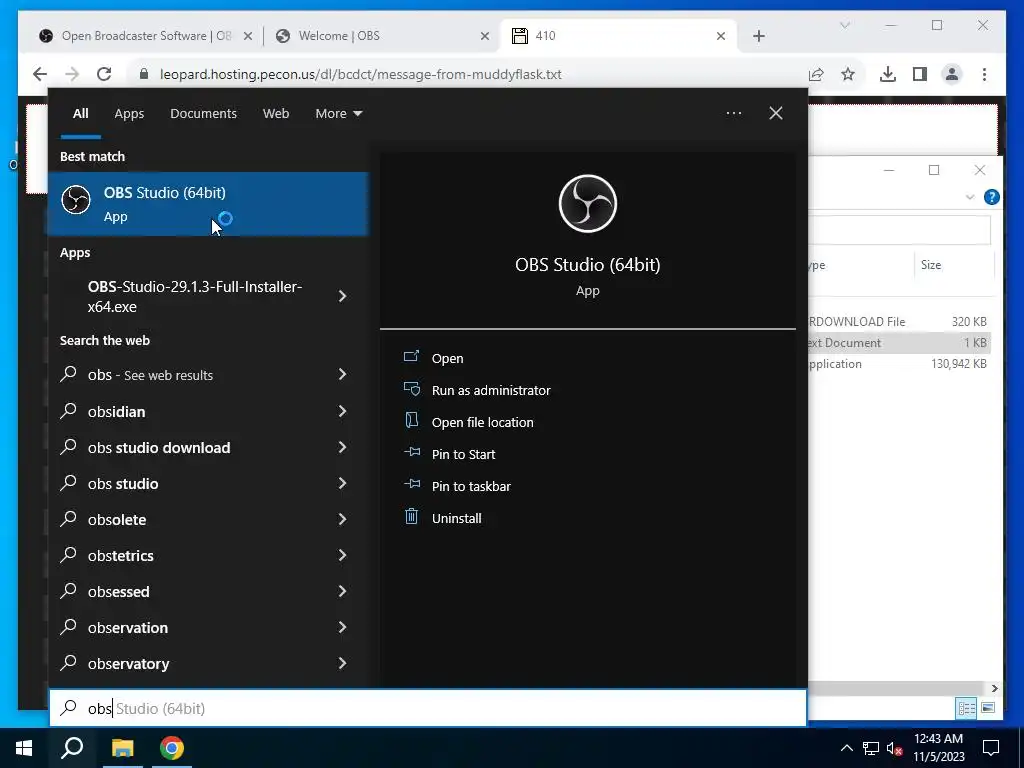Image resolution: width=1024 pixels, height=768 pixels.
Task: Expand File Explorer ribbon chevron
Action: (970, 197)
